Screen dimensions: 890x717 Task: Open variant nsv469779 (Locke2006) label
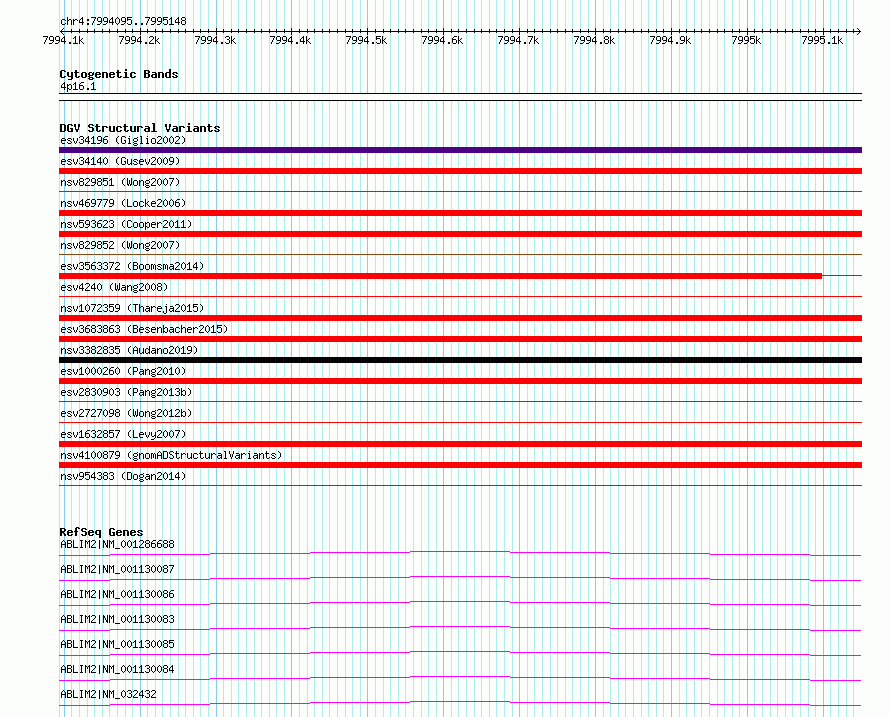123,203
